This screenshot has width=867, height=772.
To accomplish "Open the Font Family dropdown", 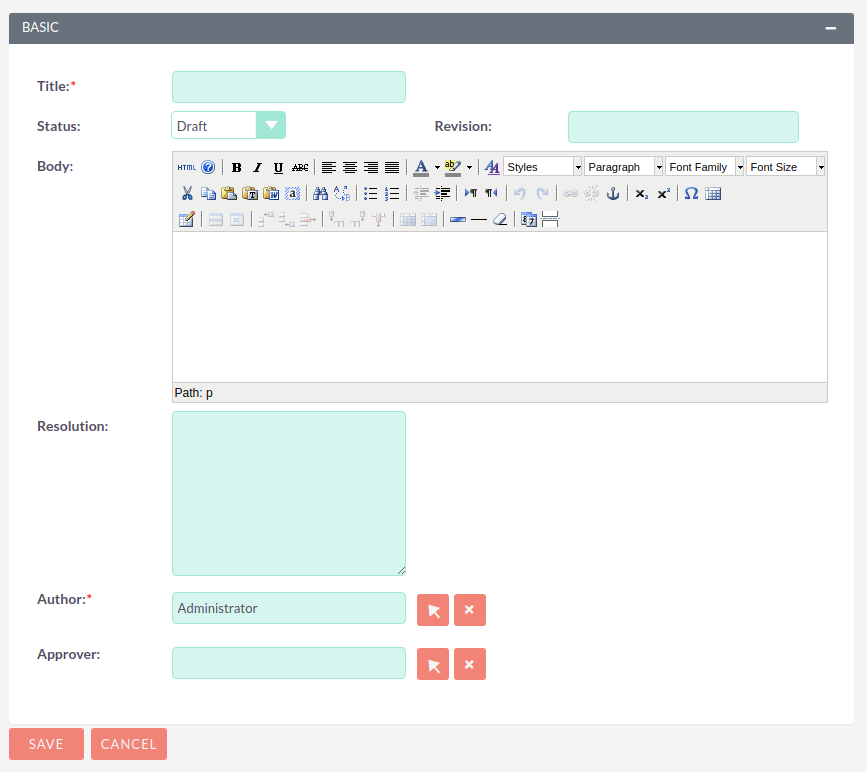I will [x=704, y=166].
